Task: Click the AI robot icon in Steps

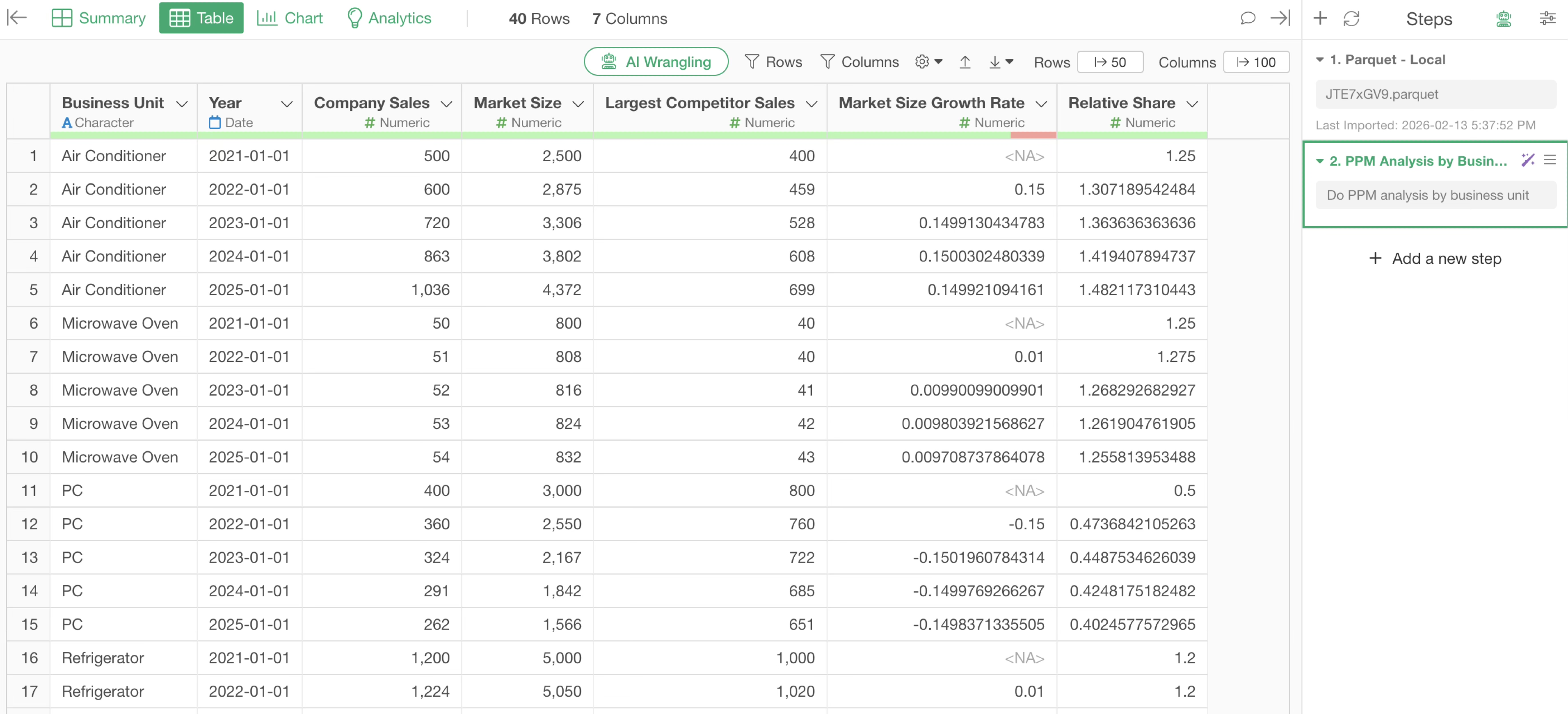Action: pyautogui.click(x=1504, y=19)
